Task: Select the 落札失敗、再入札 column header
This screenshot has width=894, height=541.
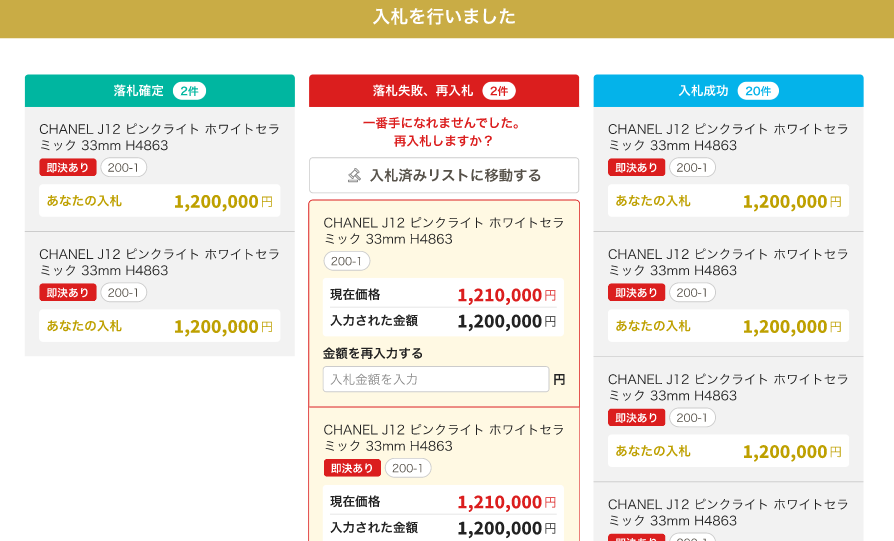Action: pyautogui.click(x=444, y=91)
